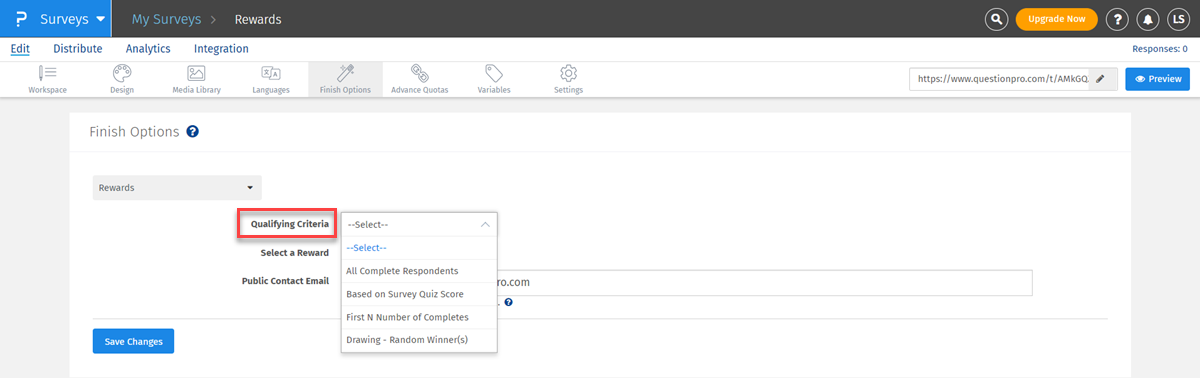This screenshot has width=1200, height=378.
Task: Switch to the Integration tab
Action: [x=222, y=48]
